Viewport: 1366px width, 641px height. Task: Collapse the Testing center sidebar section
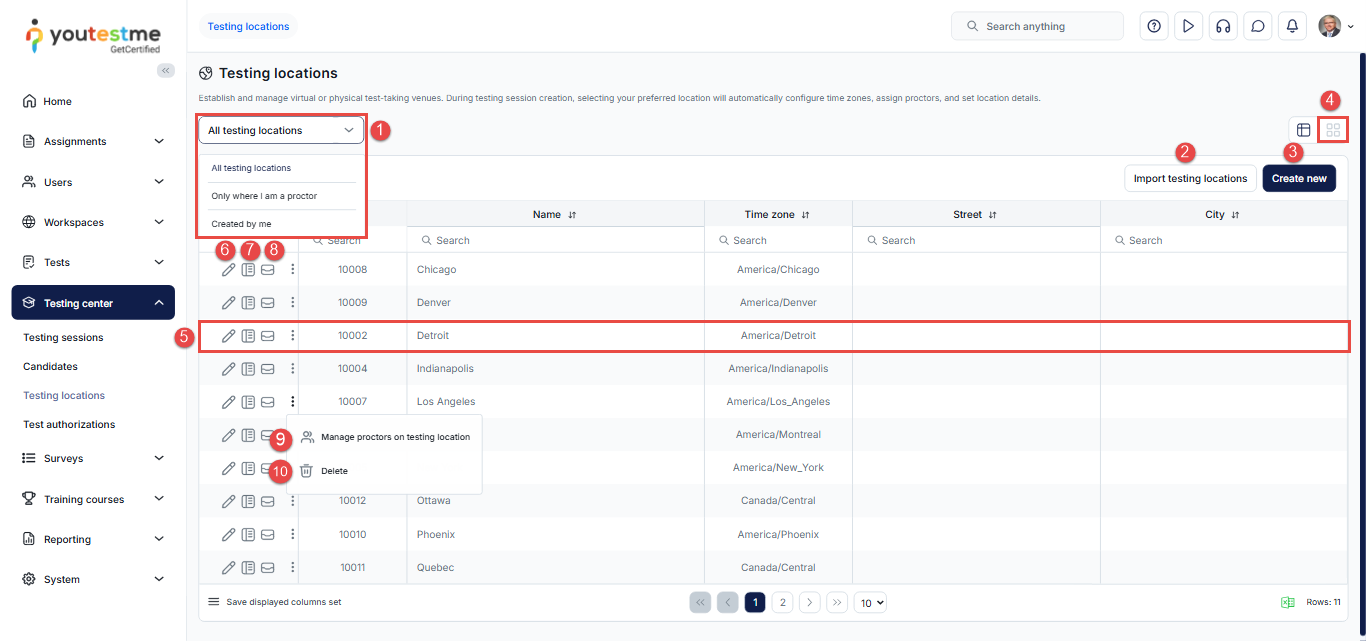click(x=93, y=303)
